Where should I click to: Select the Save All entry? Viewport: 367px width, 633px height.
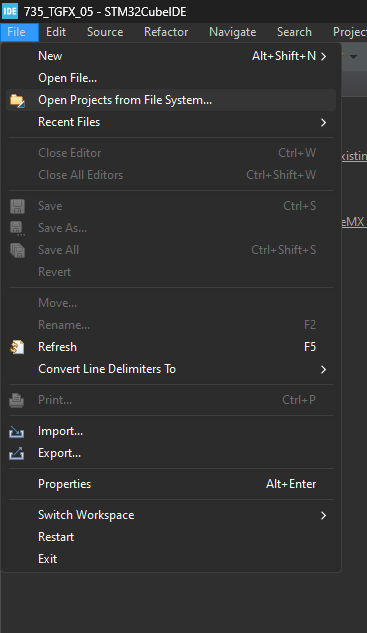[x=171, y=250]
